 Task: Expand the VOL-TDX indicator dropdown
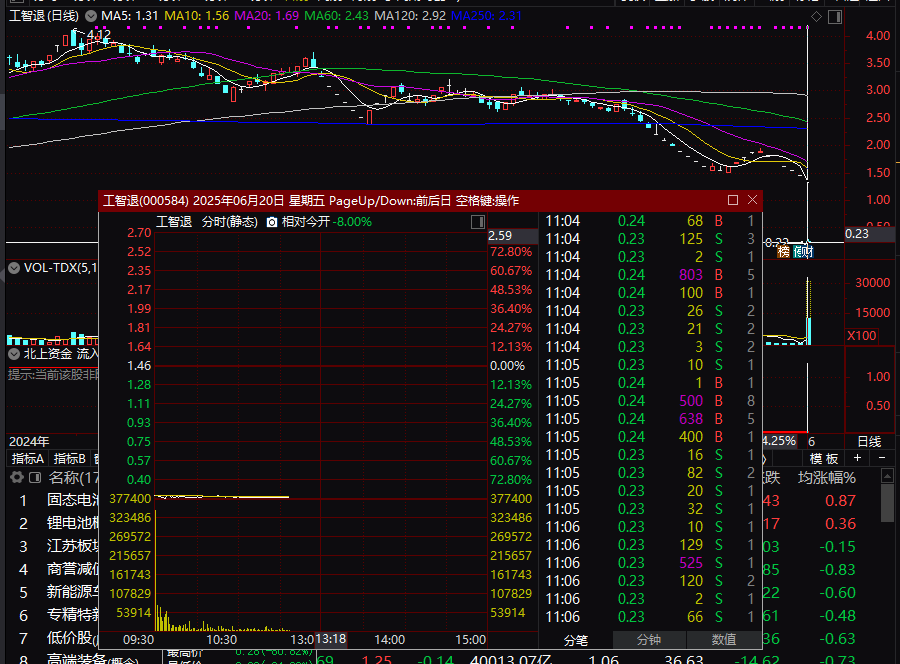coord(14,268)
